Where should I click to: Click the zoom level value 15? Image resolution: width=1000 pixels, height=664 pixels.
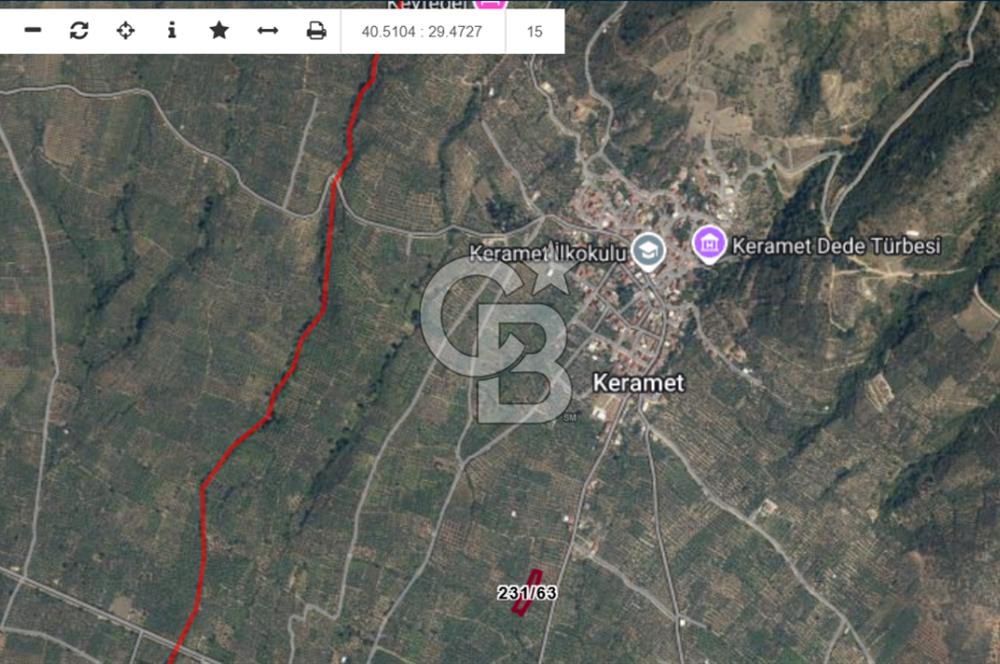coord(534,31)
